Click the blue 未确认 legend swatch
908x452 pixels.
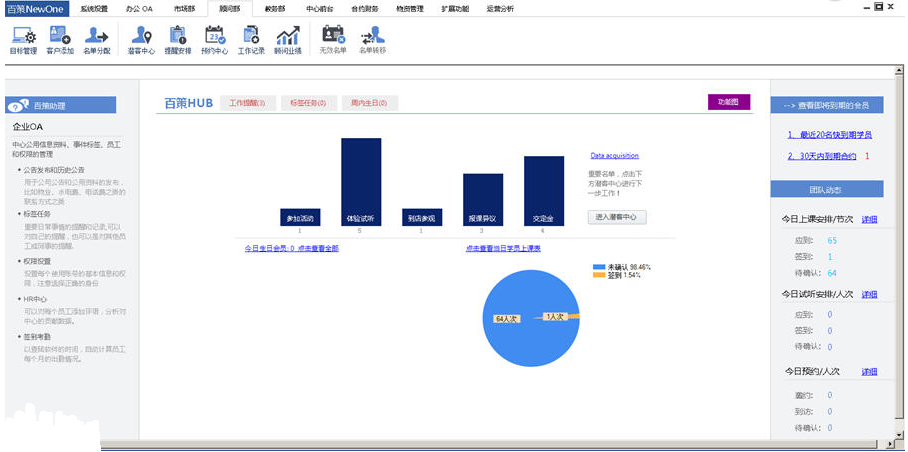[599, 267]
